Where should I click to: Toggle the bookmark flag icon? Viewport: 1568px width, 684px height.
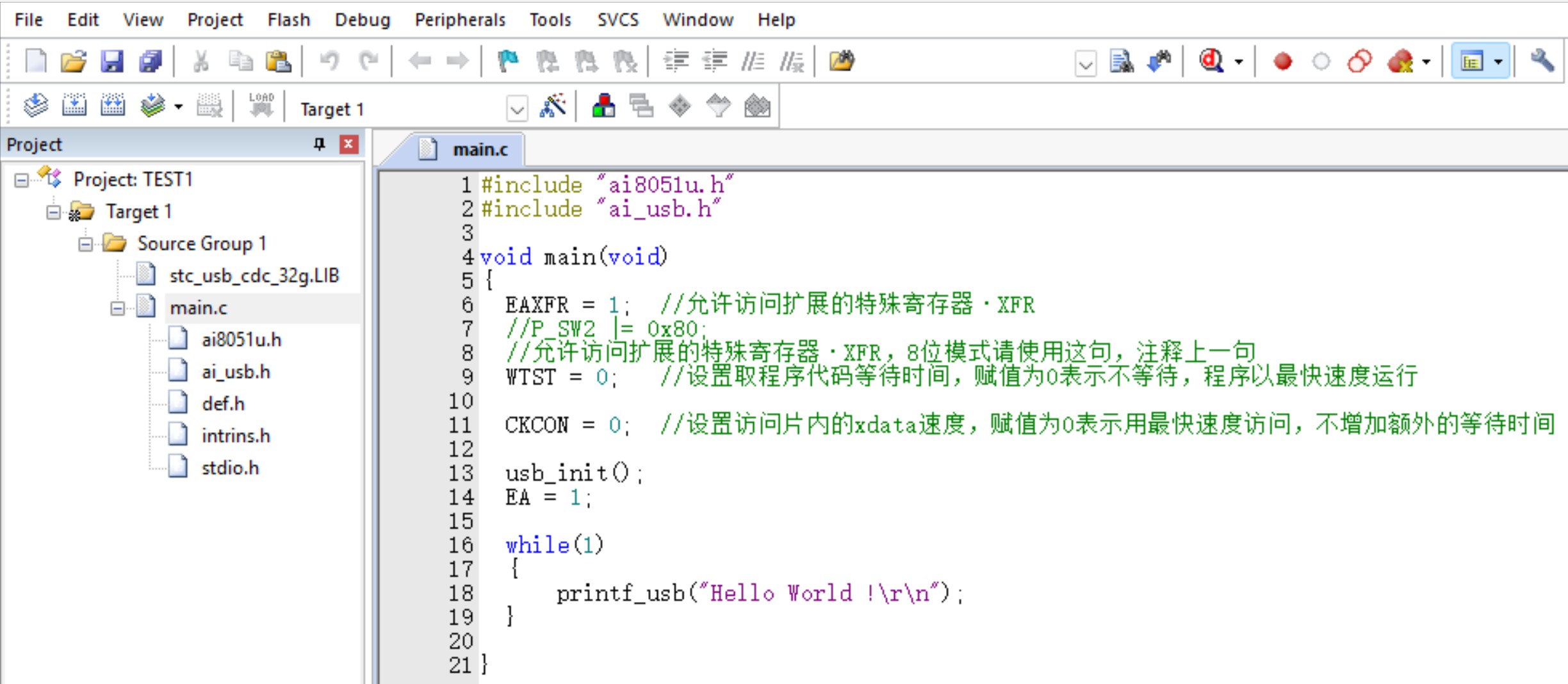[x=508, y=61]
